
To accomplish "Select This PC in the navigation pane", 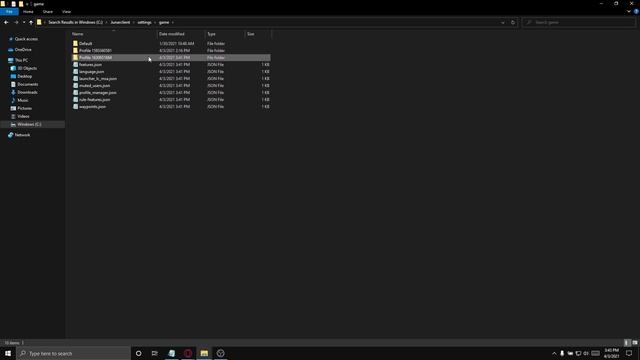I will pos(21,60).
